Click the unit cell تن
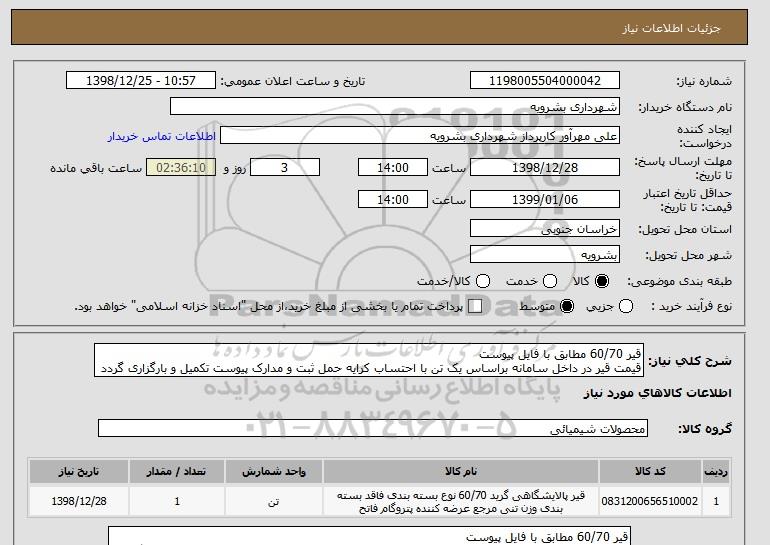Image resolution: width=770 pixels, height=545 pixels. (x=274, y=501)
